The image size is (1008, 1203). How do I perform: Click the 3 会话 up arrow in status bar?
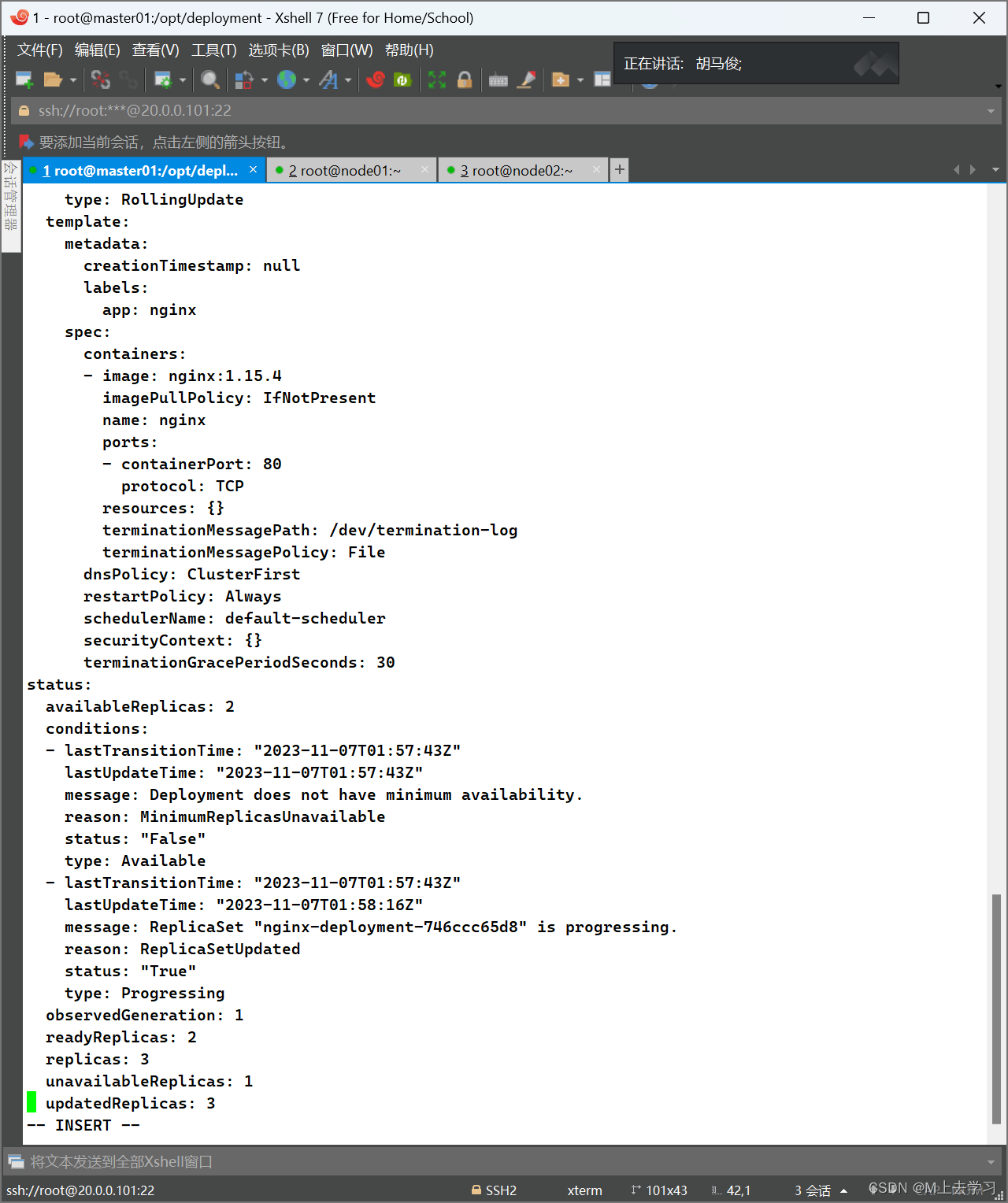click(844, 1190)
